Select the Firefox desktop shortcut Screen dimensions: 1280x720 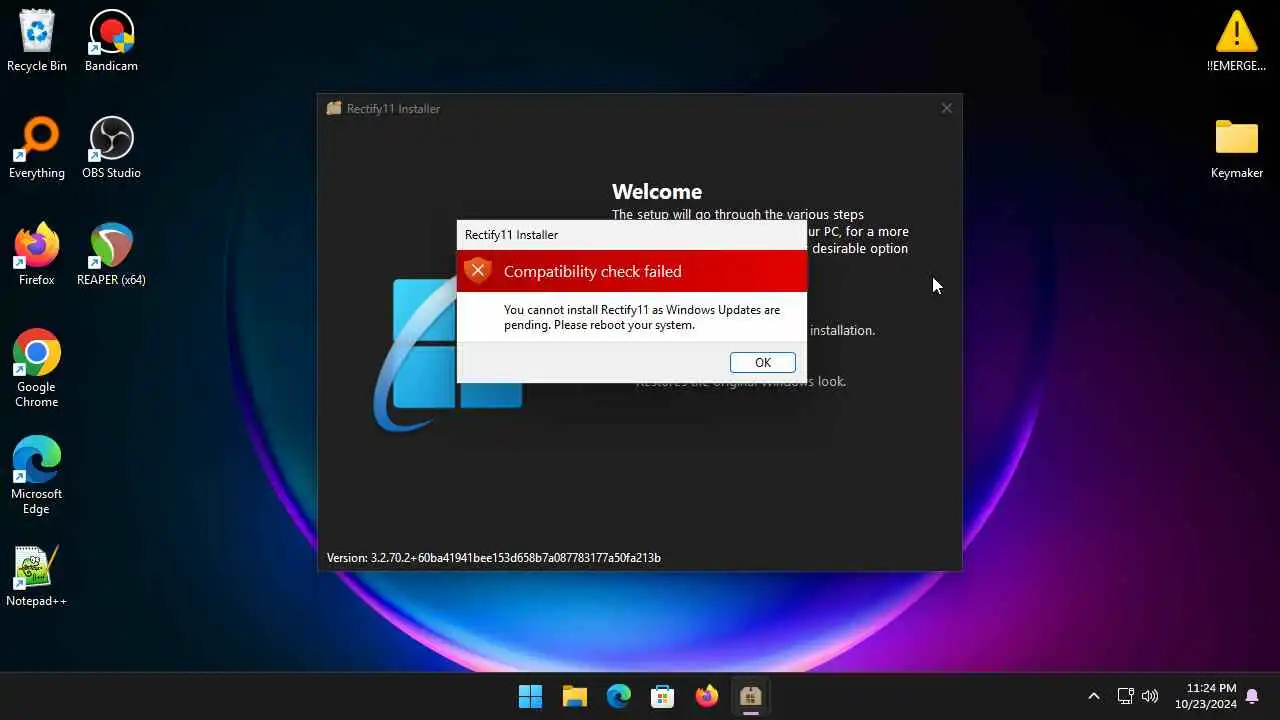[37, 255]
